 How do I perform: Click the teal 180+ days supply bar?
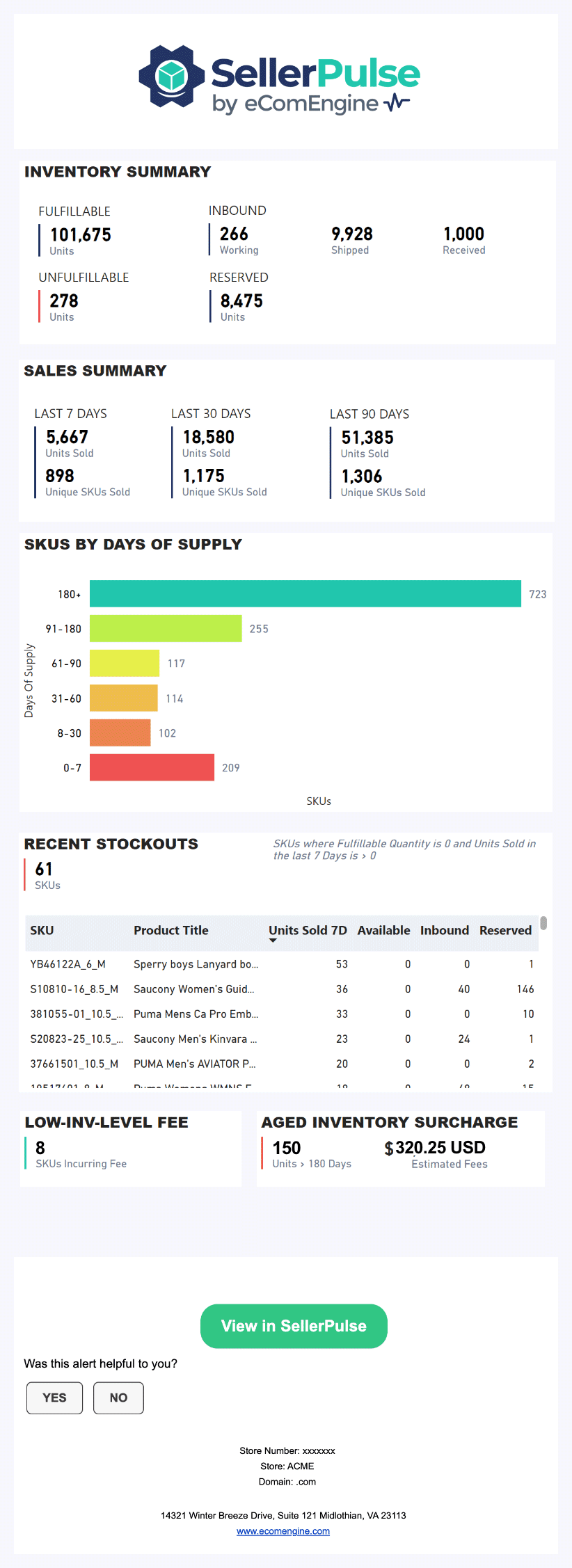[x=305, y=593]
